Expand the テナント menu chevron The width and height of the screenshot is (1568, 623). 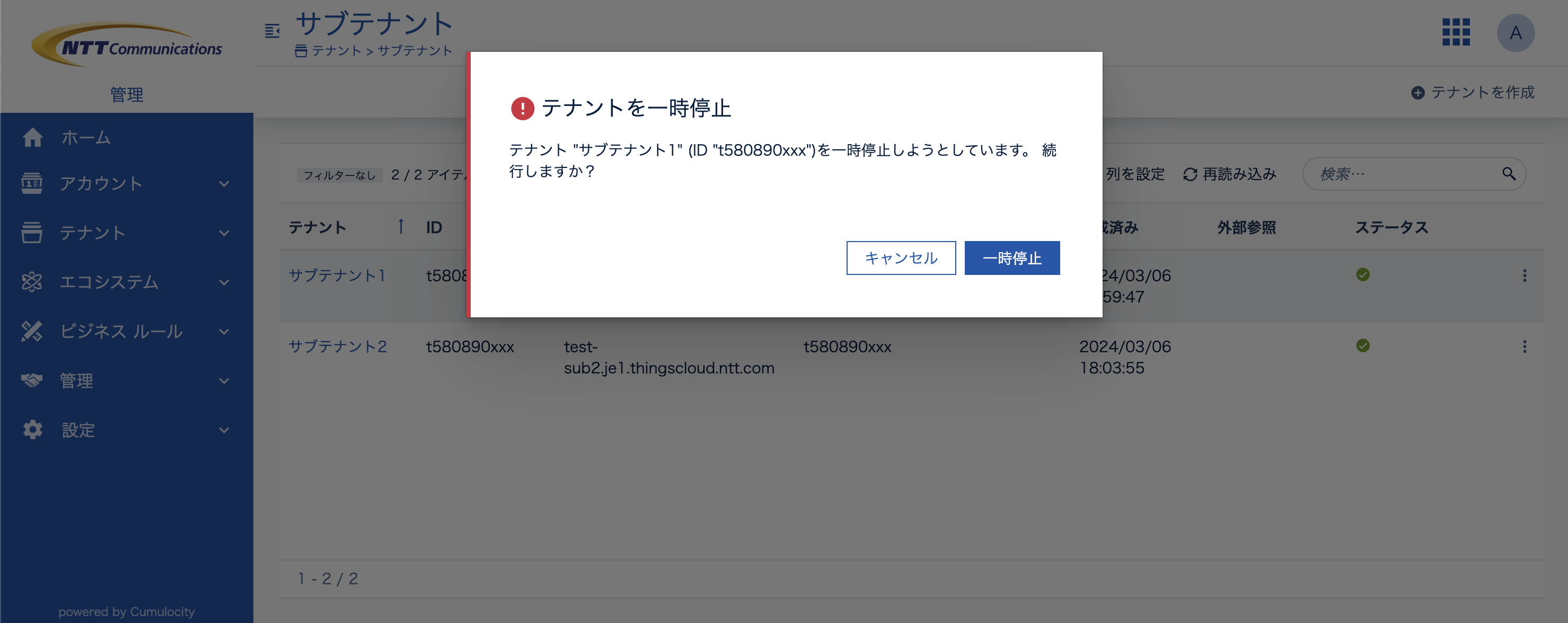pyautogui.click(x=224, y=233)
